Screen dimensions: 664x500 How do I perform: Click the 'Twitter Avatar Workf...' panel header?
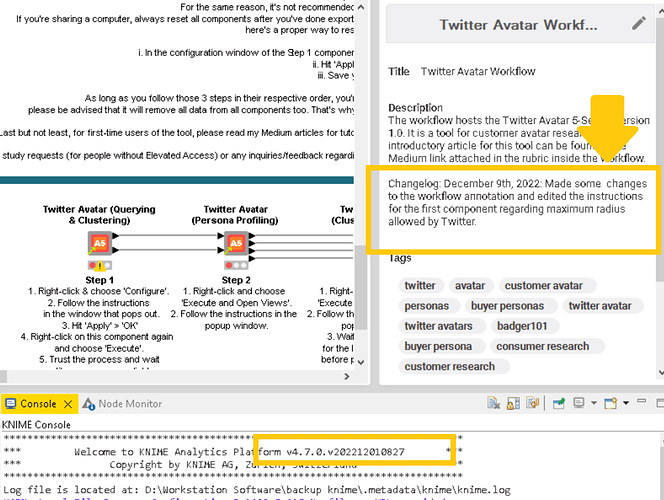518,25
